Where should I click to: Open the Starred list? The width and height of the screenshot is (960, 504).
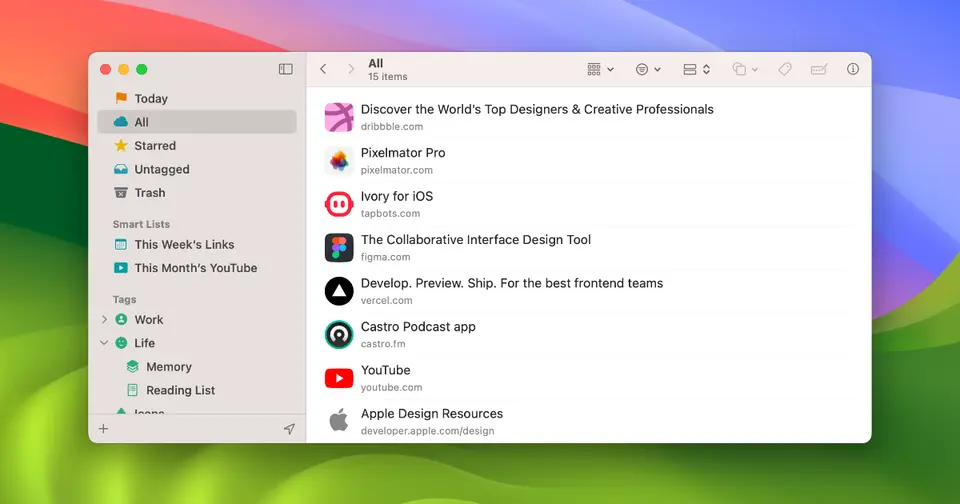197,146
